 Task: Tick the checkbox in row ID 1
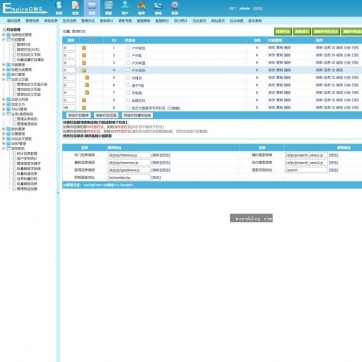(128, 48)
